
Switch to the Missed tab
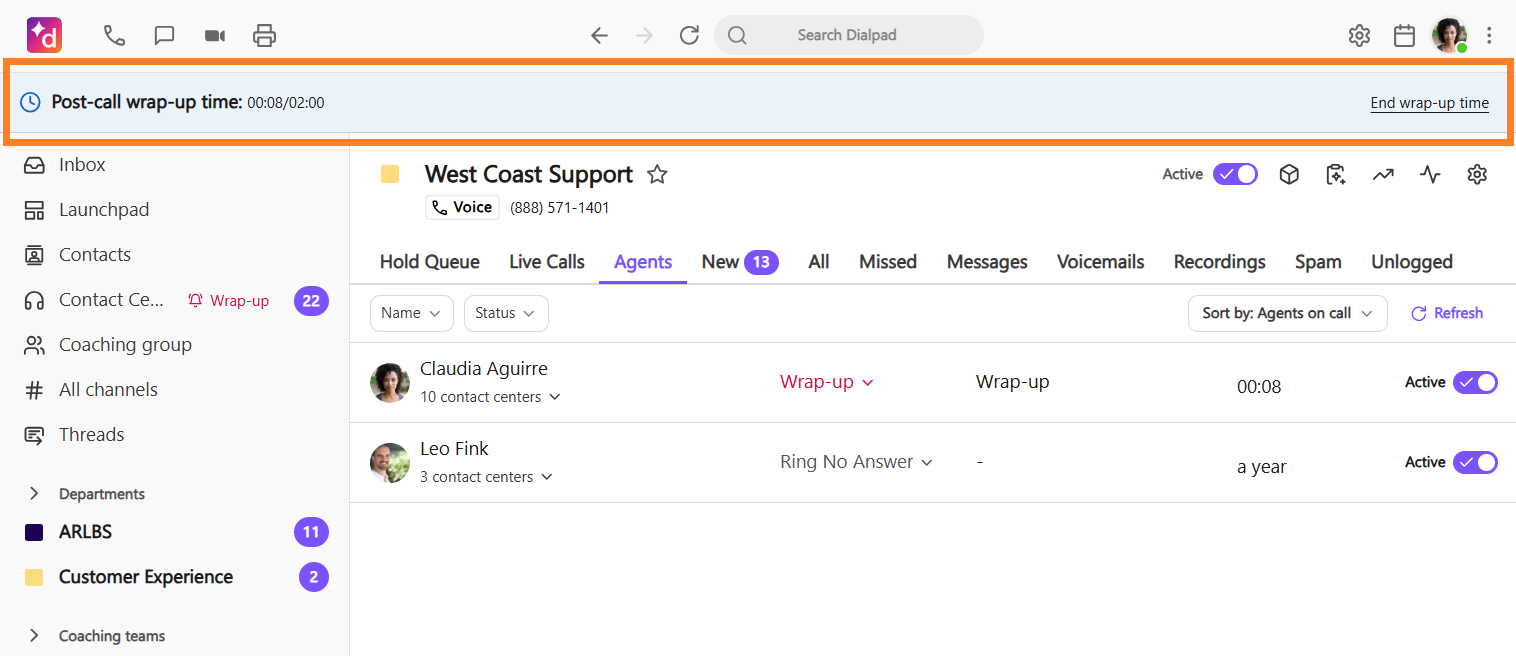click(x=888, y=262)
